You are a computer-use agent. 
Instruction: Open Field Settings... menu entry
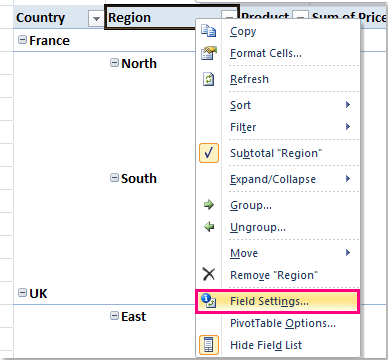tap(278, 301)
